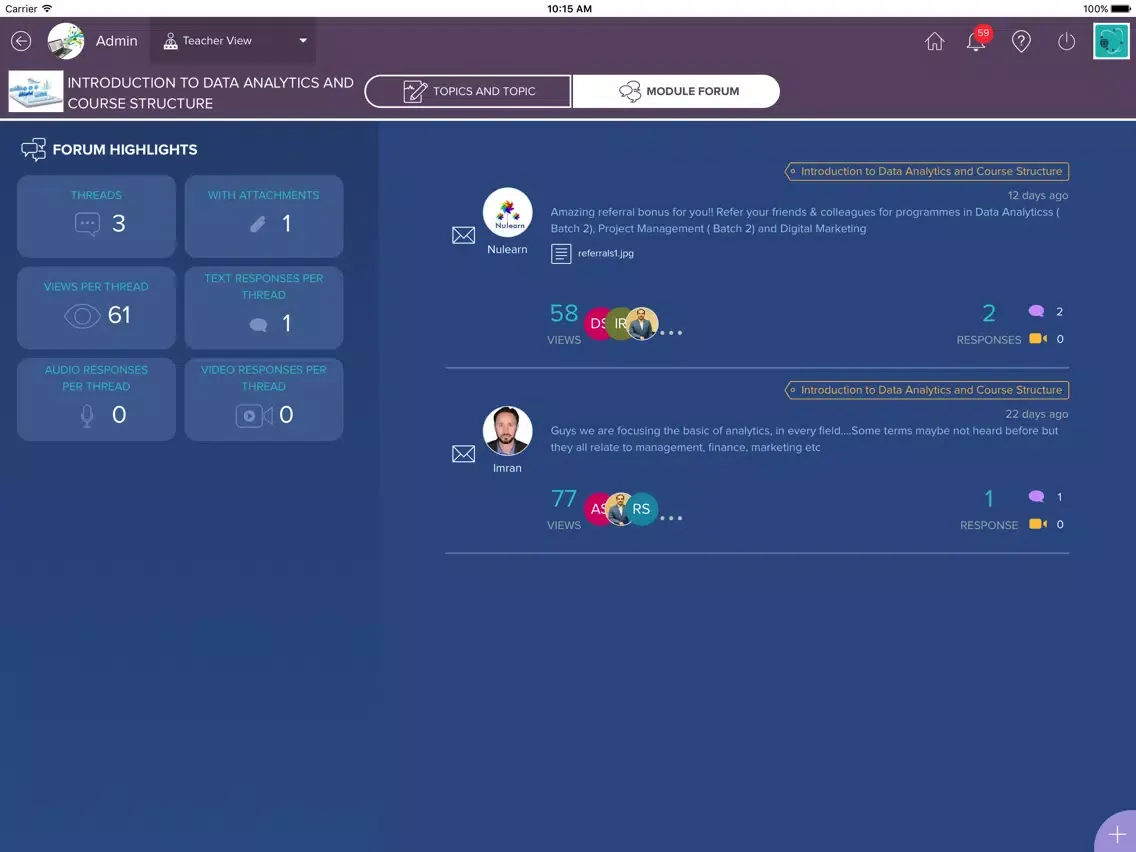Click video reply icon on Nulearn thread
The image size is (1136, 852).
pyautogui.click(x=1037, y=338)
